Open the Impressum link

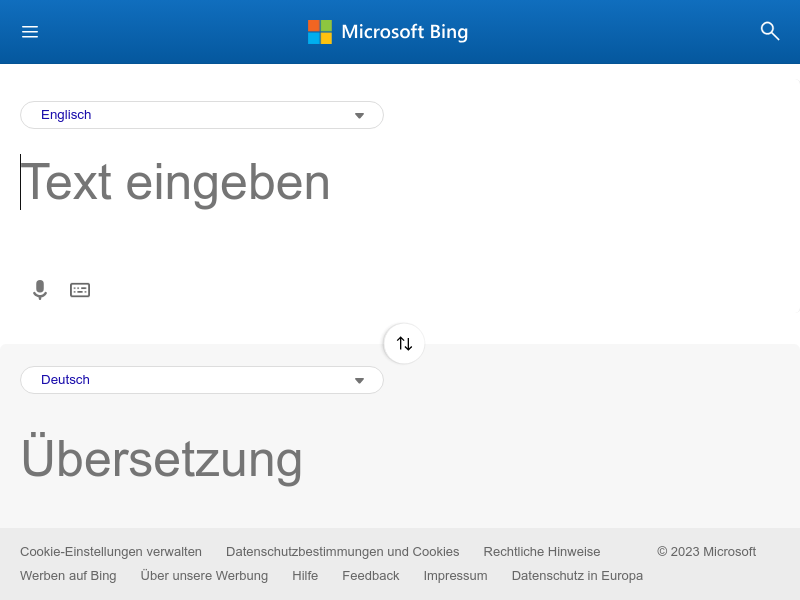pyautogui.click(x=455, y=576)
